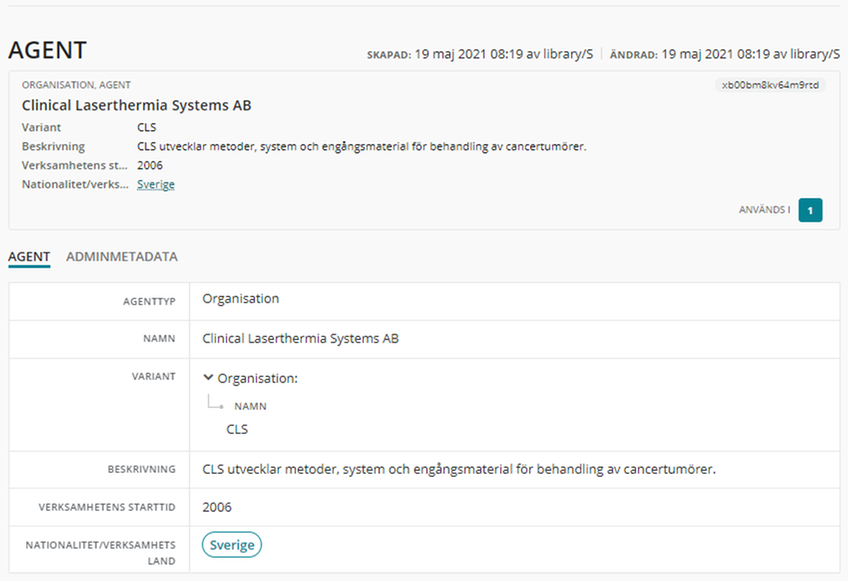The width and height of the screenshot is (848, 581).
Task: Click the bold company title in summary card
Action: tap(136, 105)
